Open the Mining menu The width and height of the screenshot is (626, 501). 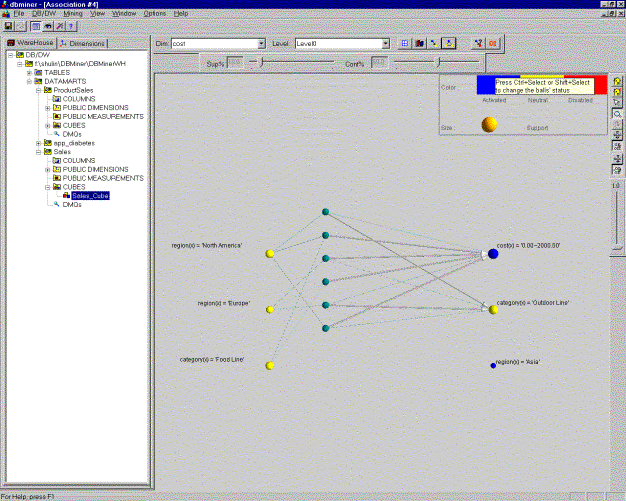73,14
